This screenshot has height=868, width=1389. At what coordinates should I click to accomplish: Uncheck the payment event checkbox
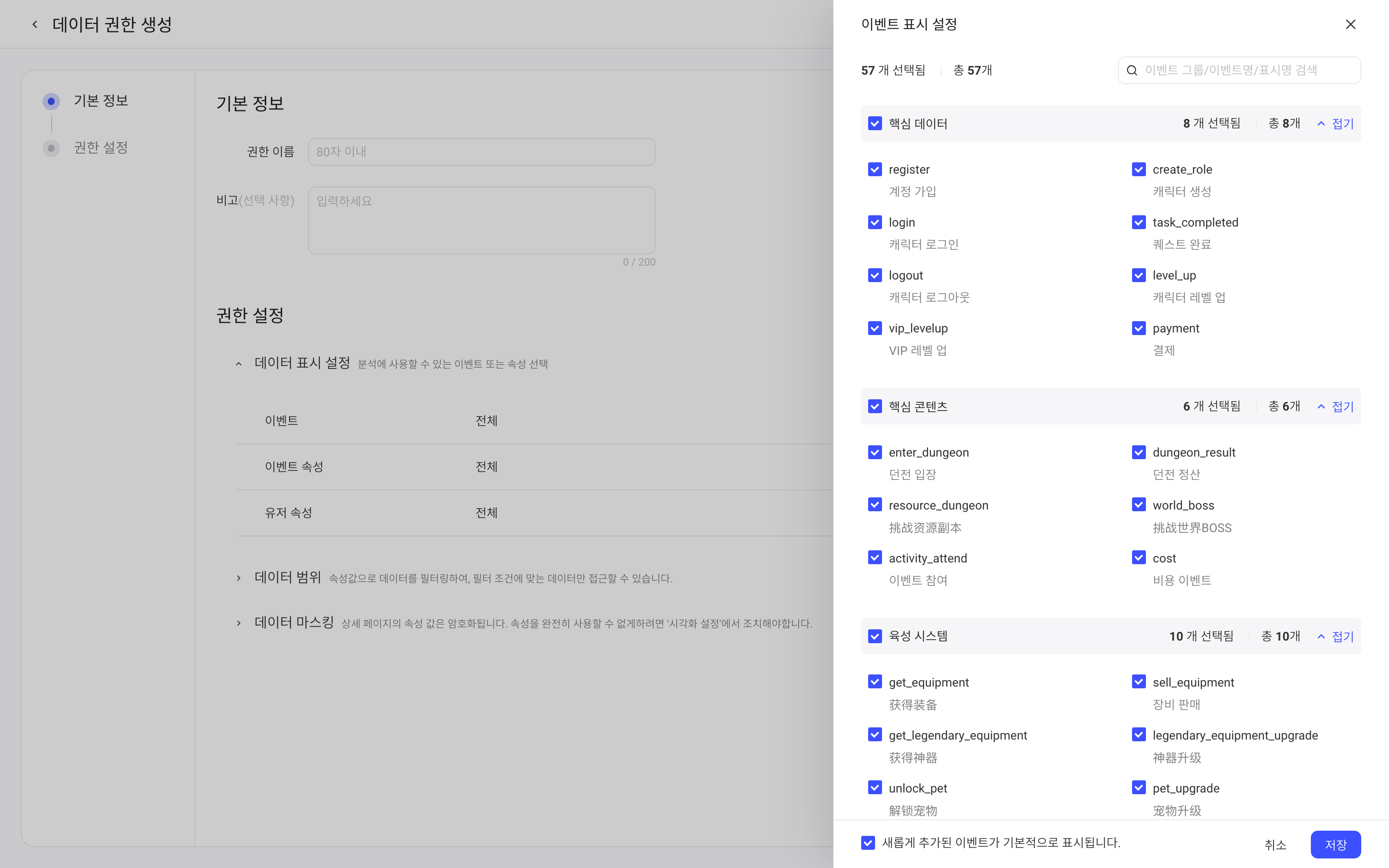(1139, 328)
